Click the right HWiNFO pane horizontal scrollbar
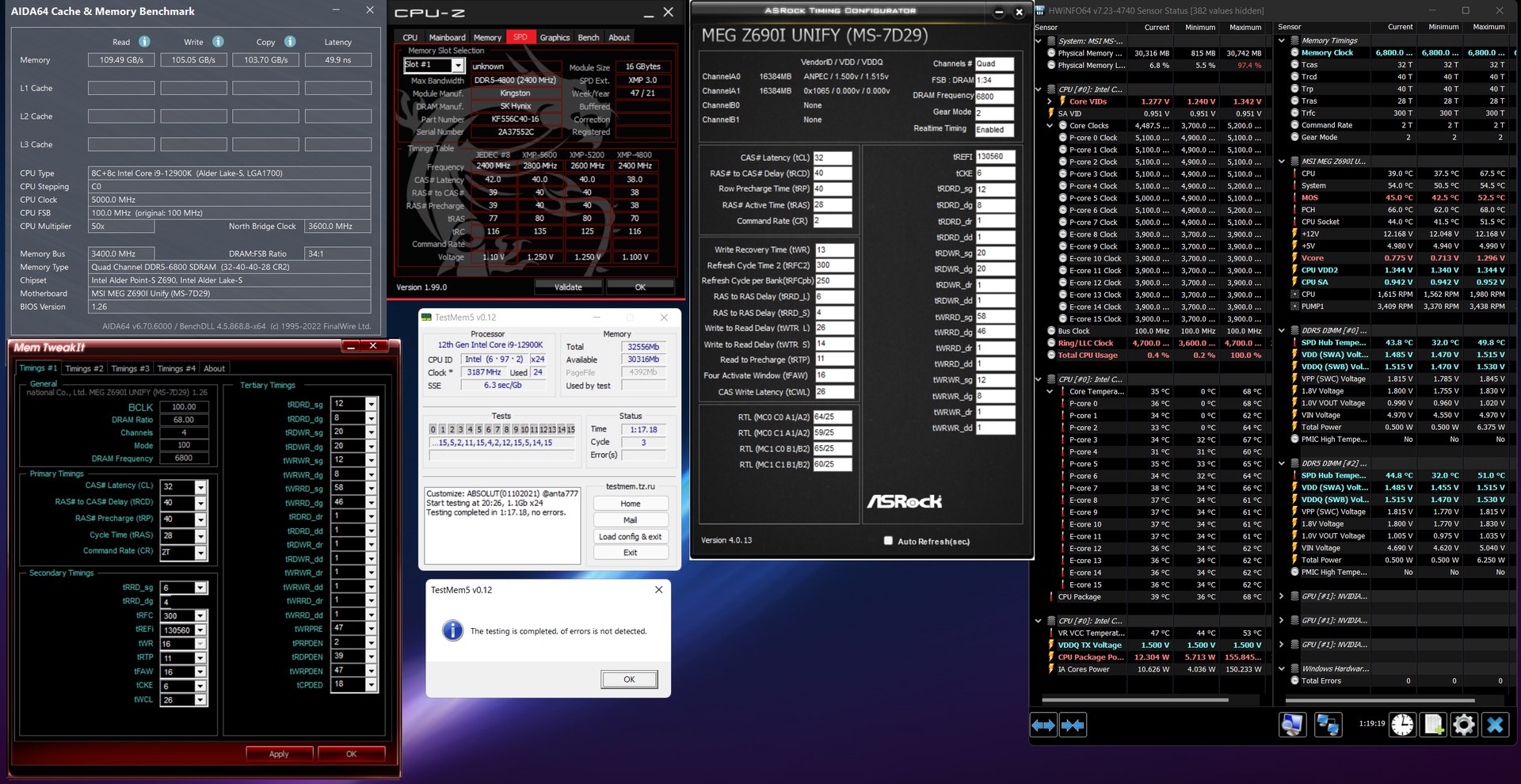1521x784 pixels. 1378,700
